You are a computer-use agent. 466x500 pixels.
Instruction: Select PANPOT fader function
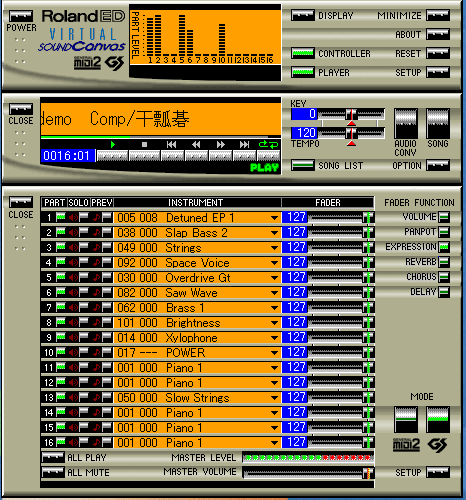pos(444,232)
